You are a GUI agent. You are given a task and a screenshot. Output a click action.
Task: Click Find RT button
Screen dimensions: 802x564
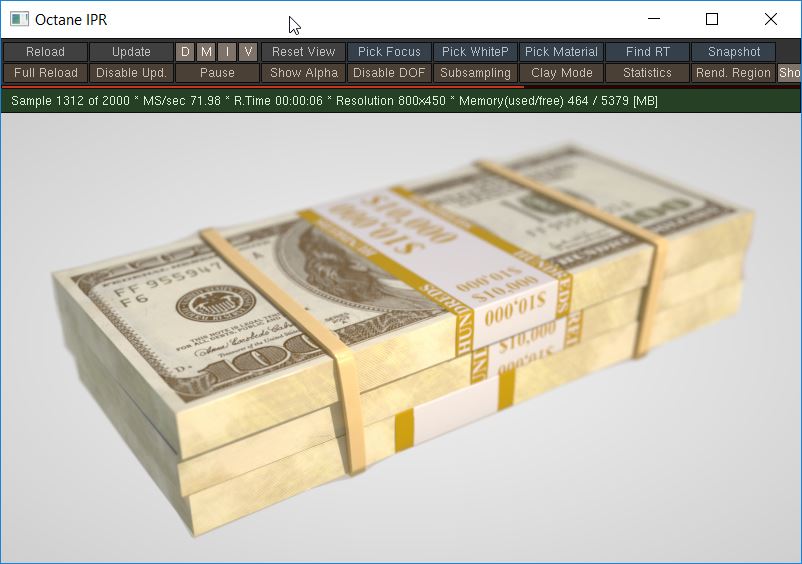pyautogui.click(x=647, y=52)
